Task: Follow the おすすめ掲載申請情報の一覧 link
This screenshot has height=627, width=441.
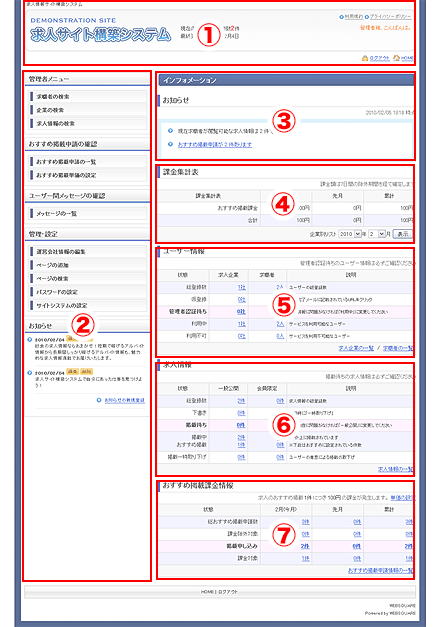Action: (381, 571)
